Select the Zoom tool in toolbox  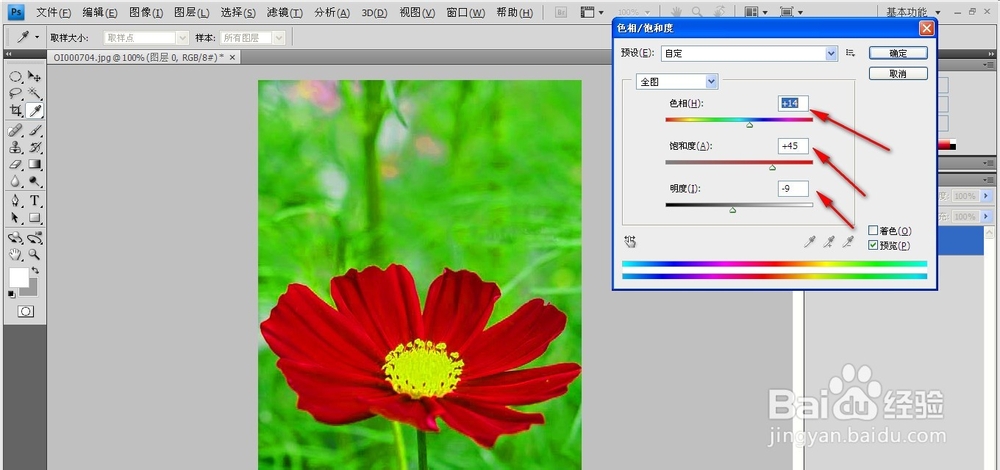click(x=35, y=254)
